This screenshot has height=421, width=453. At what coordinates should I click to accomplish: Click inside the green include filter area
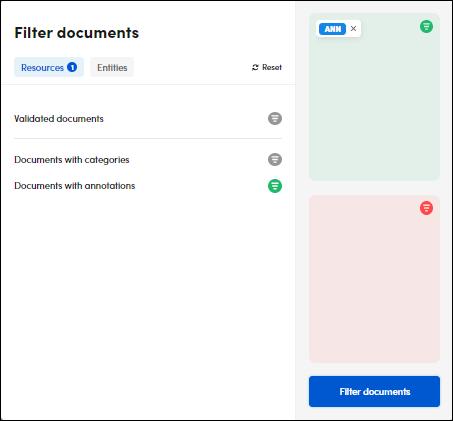[374, 107]
